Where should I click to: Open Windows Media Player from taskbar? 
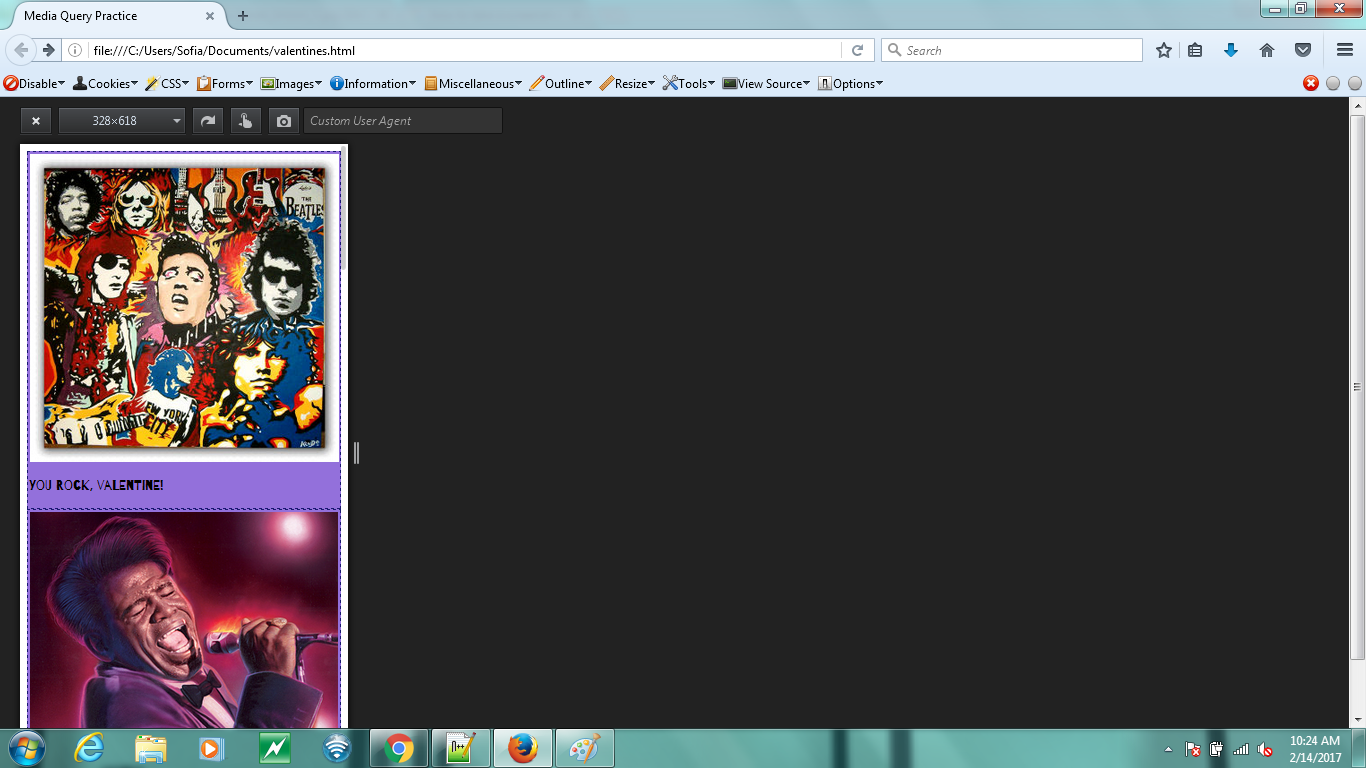pyautogui.click(x=211, y=748)
